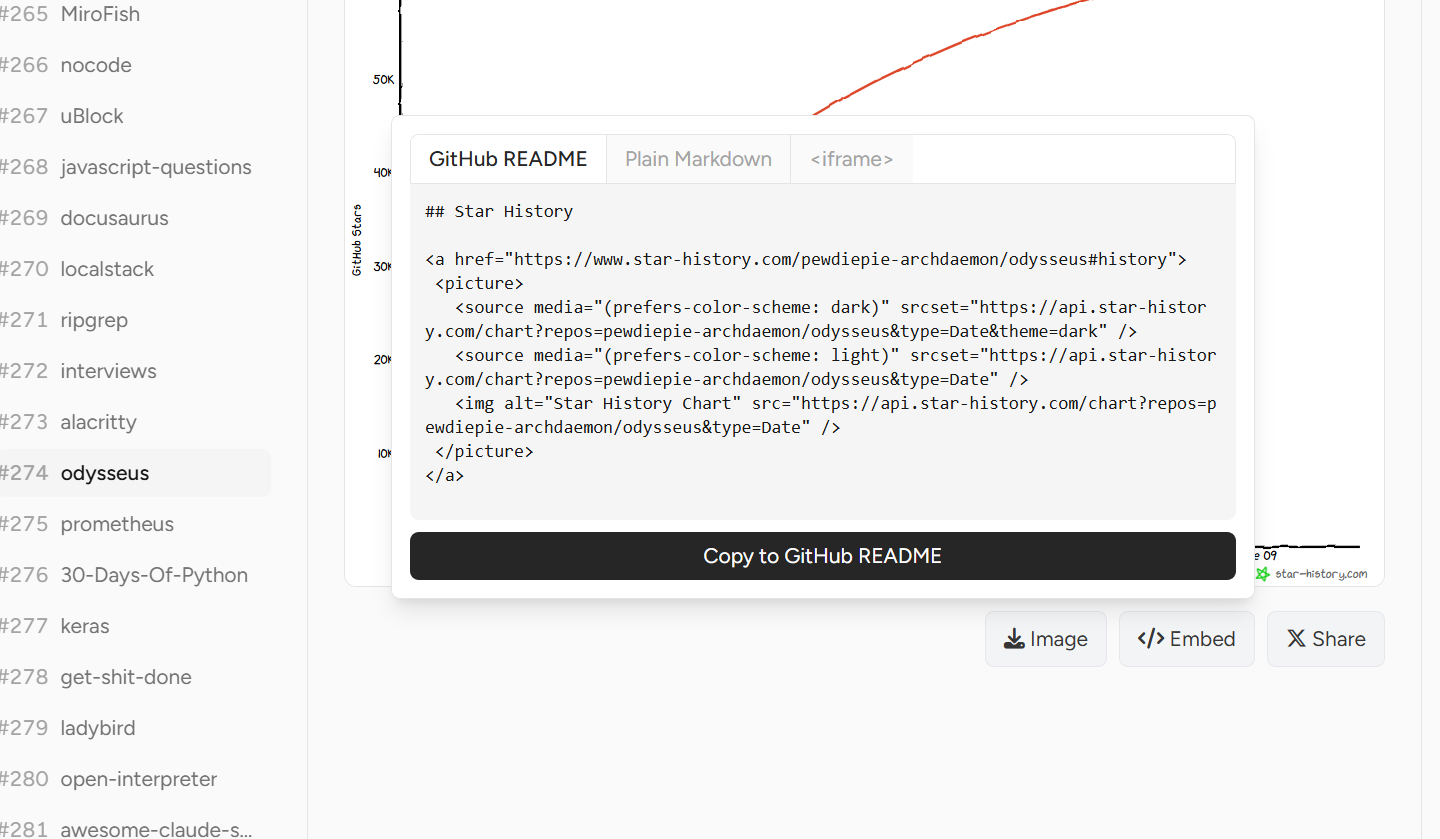Click the Embed button
This screenshot has width=1440, height=839.
coord(1187,639)
